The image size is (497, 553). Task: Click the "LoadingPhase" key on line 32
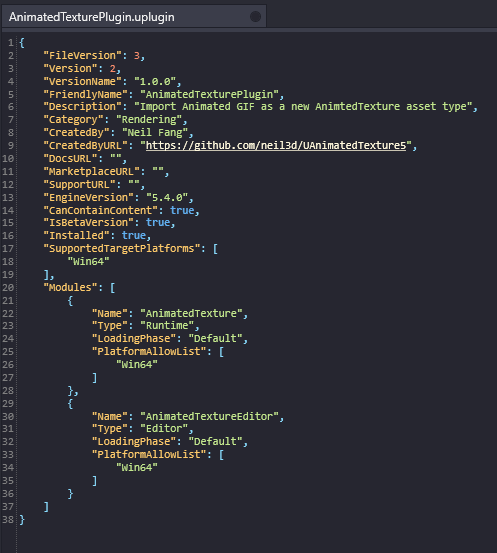coord(134,442)
